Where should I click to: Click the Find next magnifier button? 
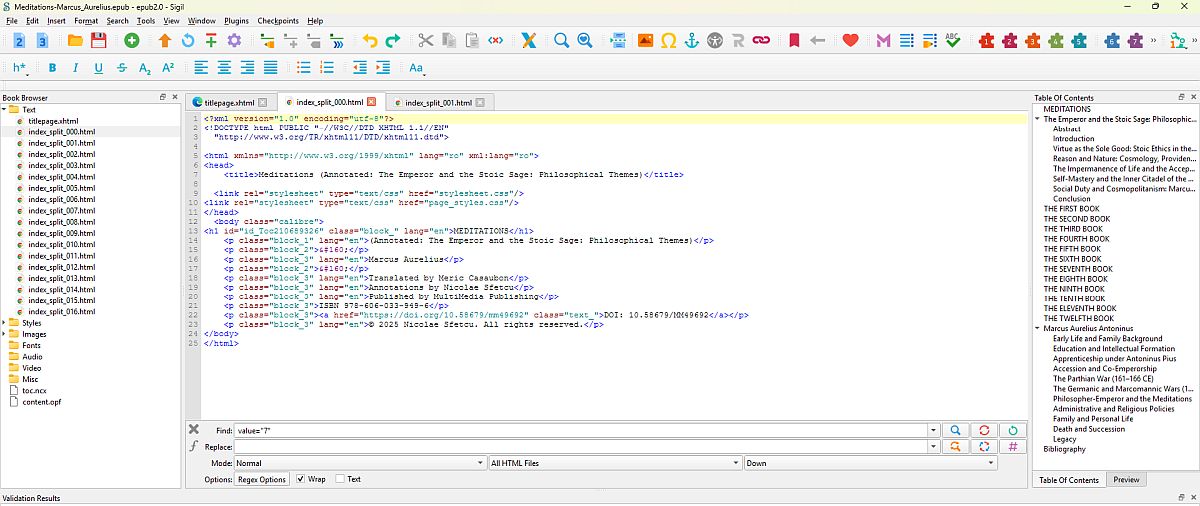coord(956,430)
